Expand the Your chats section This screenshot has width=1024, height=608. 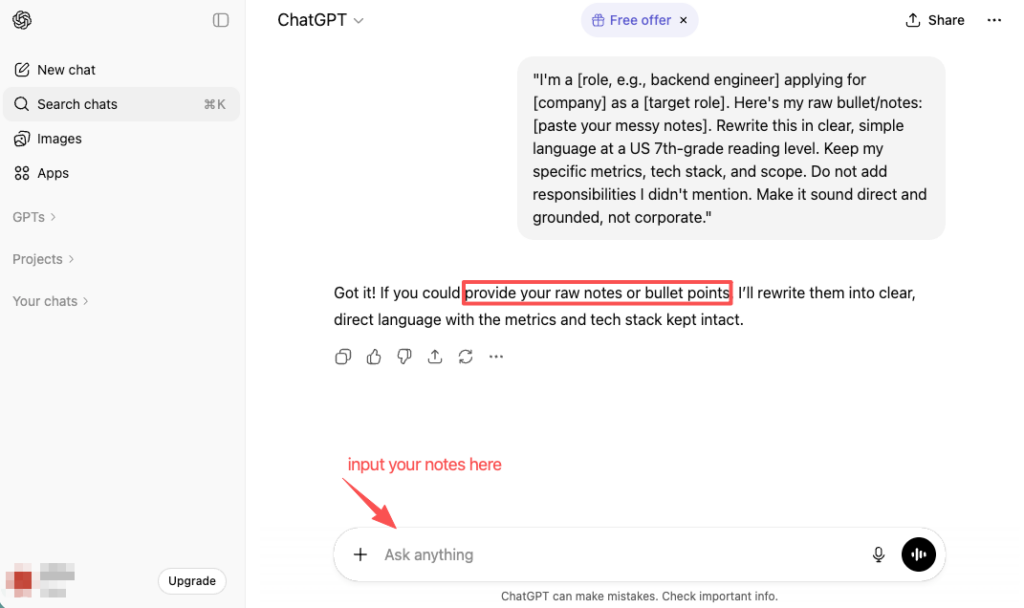coord(50,300)
